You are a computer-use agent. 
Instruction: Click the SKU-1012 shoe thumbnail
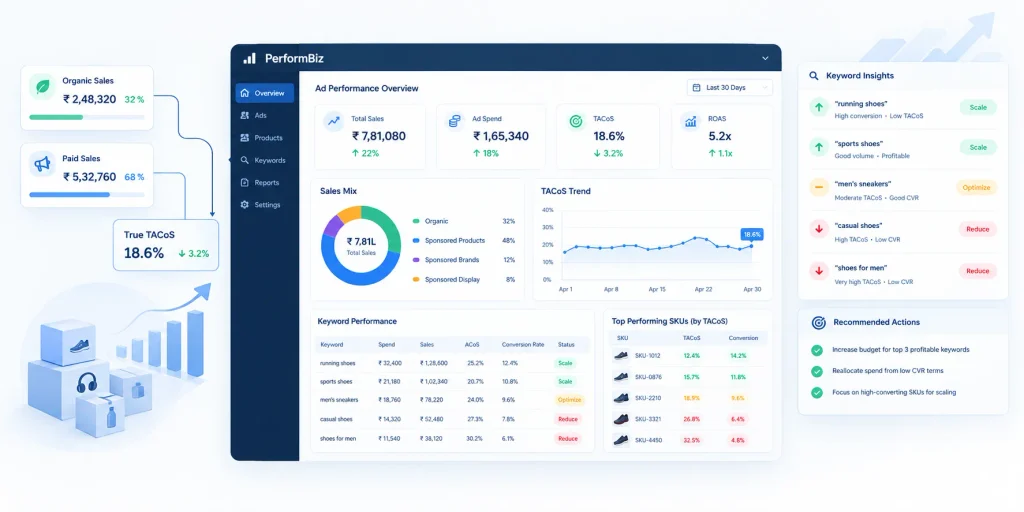pos(621,356)
